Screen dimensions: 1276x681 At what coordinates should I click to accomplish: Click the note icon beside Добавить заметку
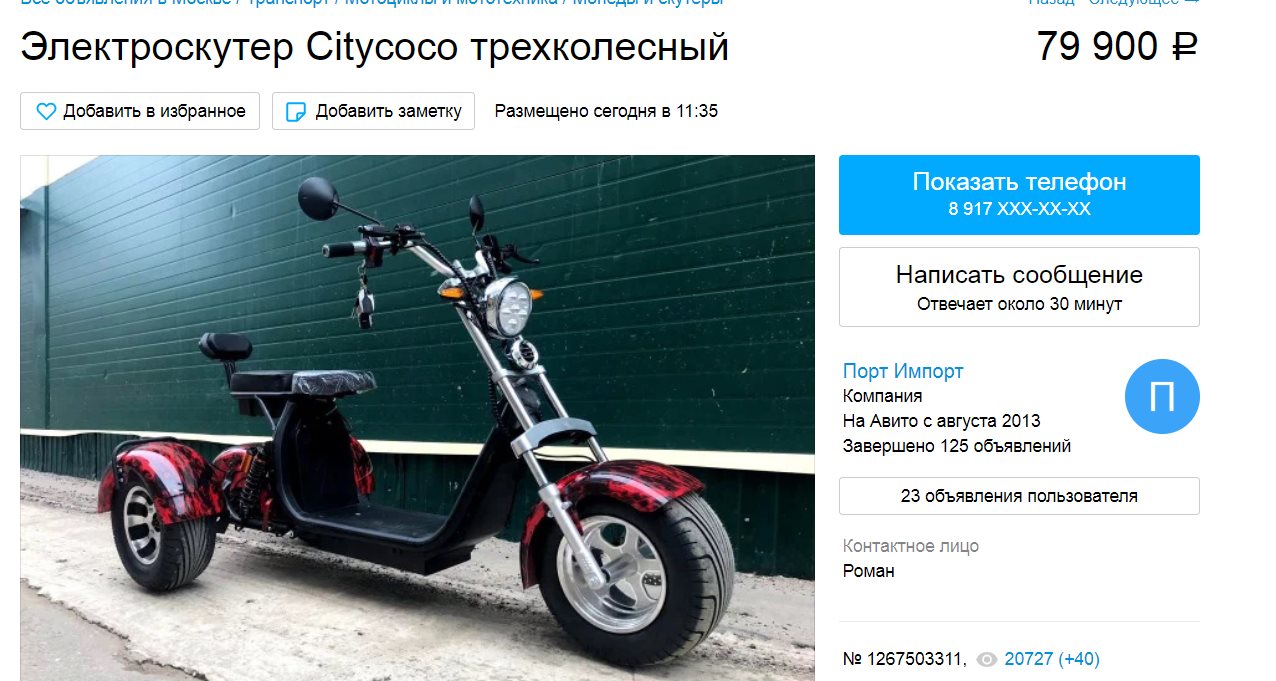tap(296, 111)
